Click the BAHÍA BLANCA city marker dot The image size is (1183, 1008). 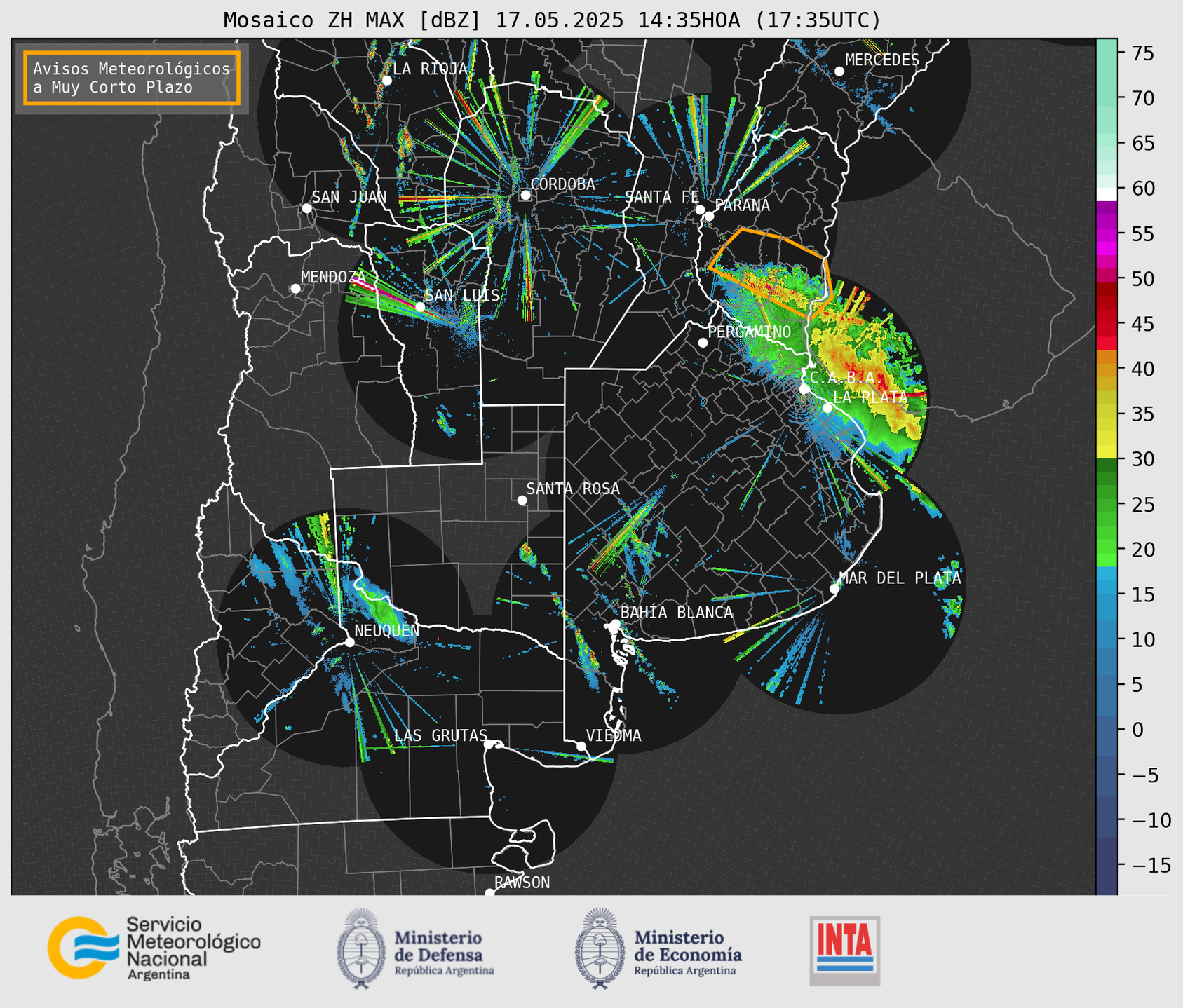click(615, 624)
